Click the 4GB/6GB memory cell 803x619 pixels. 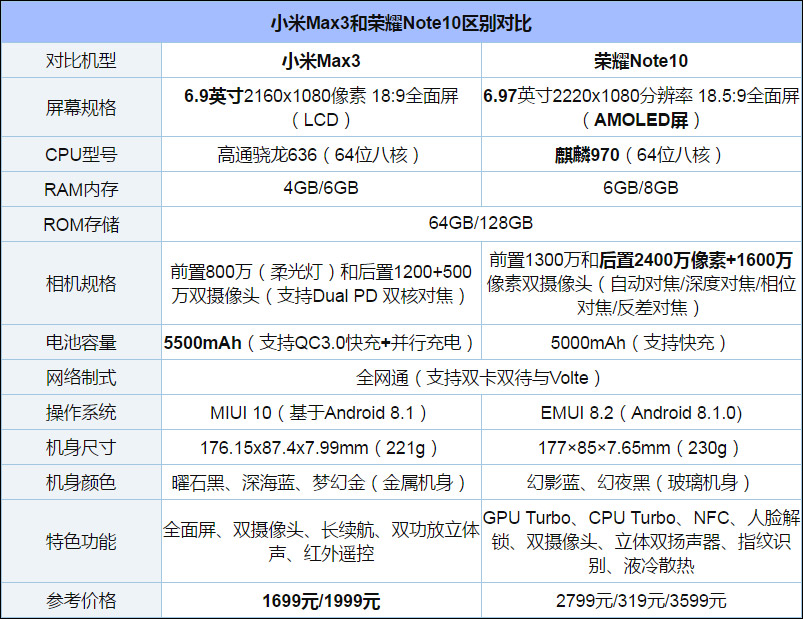[x=321, y=188]
